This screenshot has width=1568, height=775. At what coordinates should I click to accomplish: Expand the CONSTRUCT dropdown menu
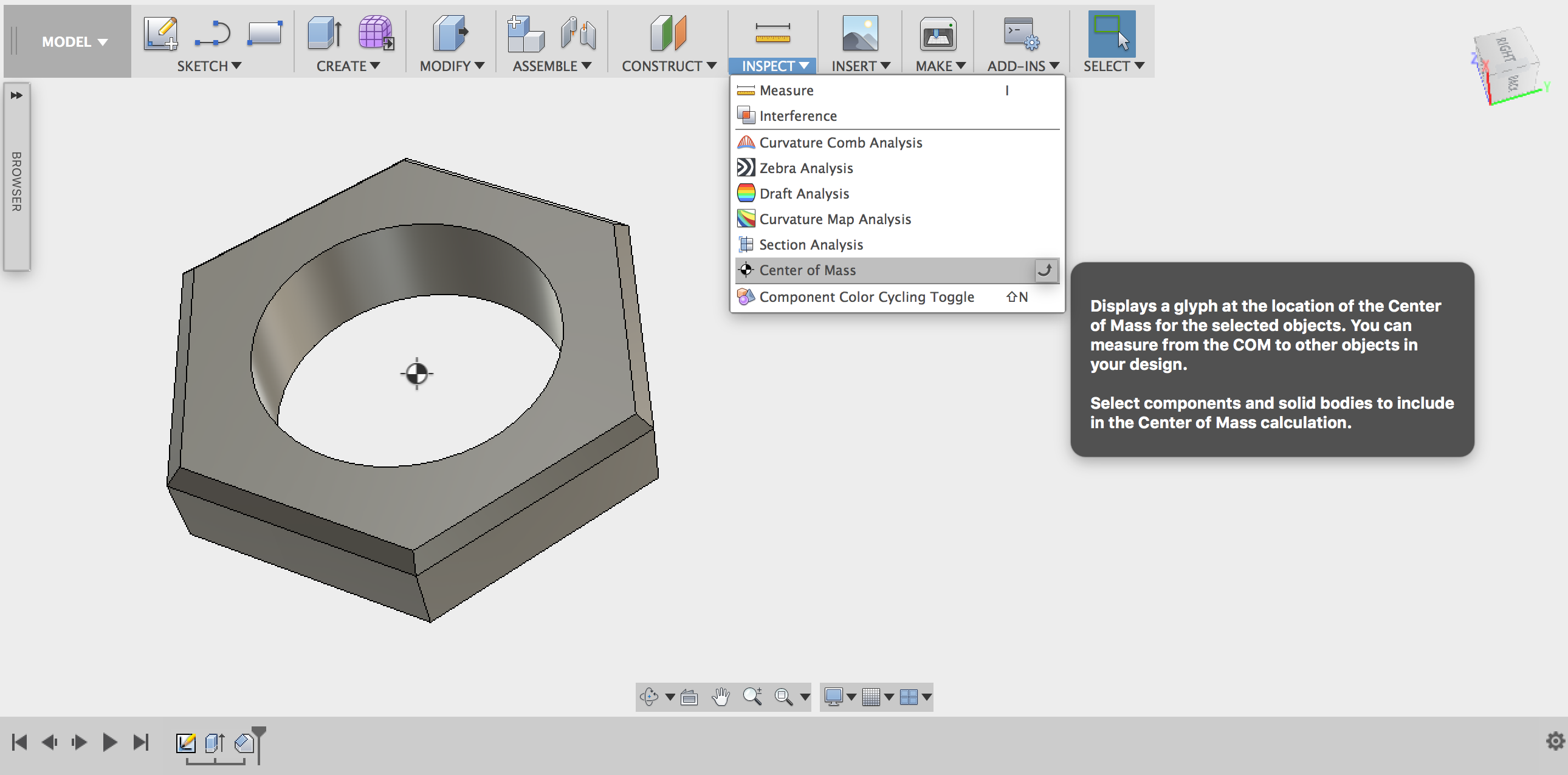click(x=666, y=65)
